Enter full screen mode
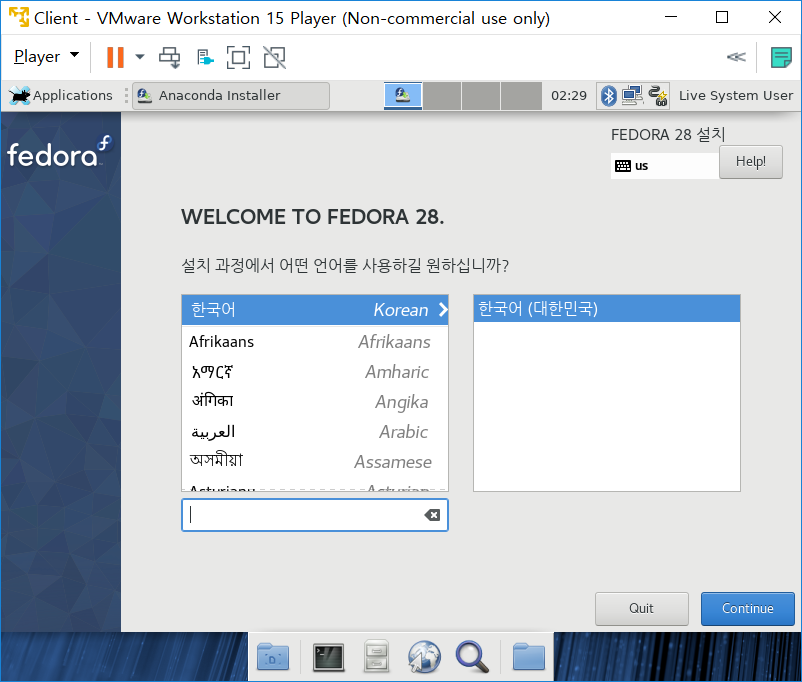This screenshot has height=682, width=802. tap(238, 57)
